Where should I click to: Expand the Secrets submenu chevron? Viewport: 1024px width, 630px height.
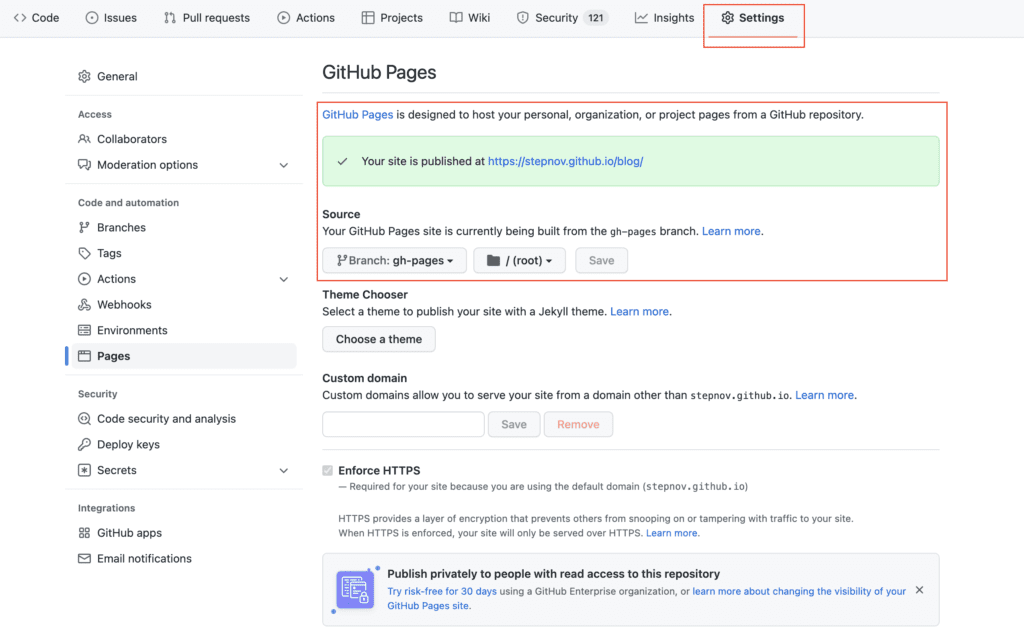(283, 471)
